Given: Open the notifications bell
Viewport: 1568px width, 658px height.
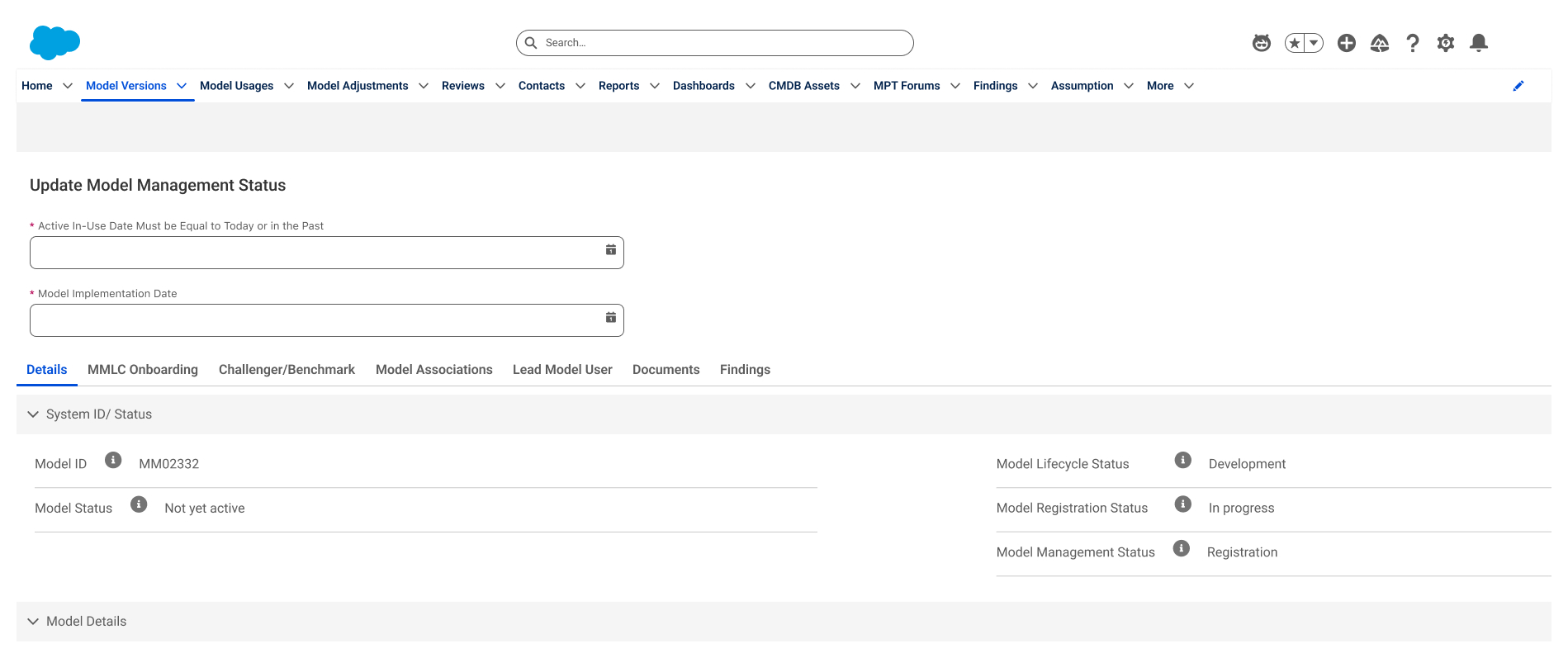Looking at the screenshot, I should pyautogui.click(x=1479, y=43).
